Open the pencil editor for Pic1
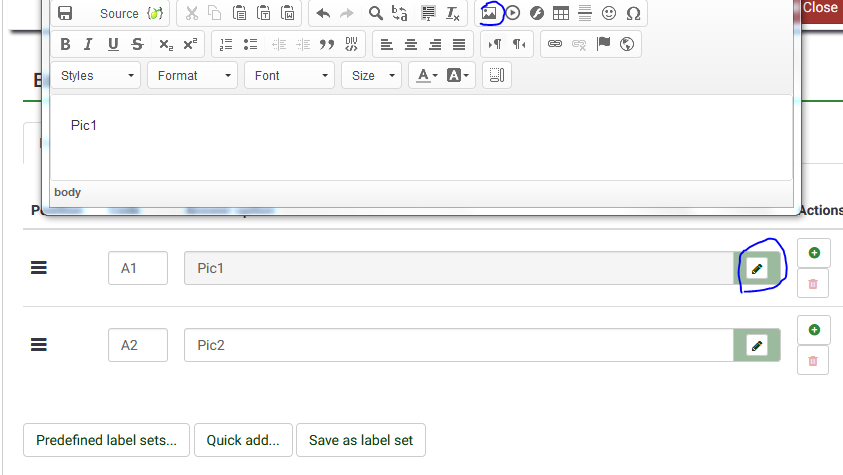Viewport: 843px width, 475px height. pyautogui.click(x=757, y=268)
